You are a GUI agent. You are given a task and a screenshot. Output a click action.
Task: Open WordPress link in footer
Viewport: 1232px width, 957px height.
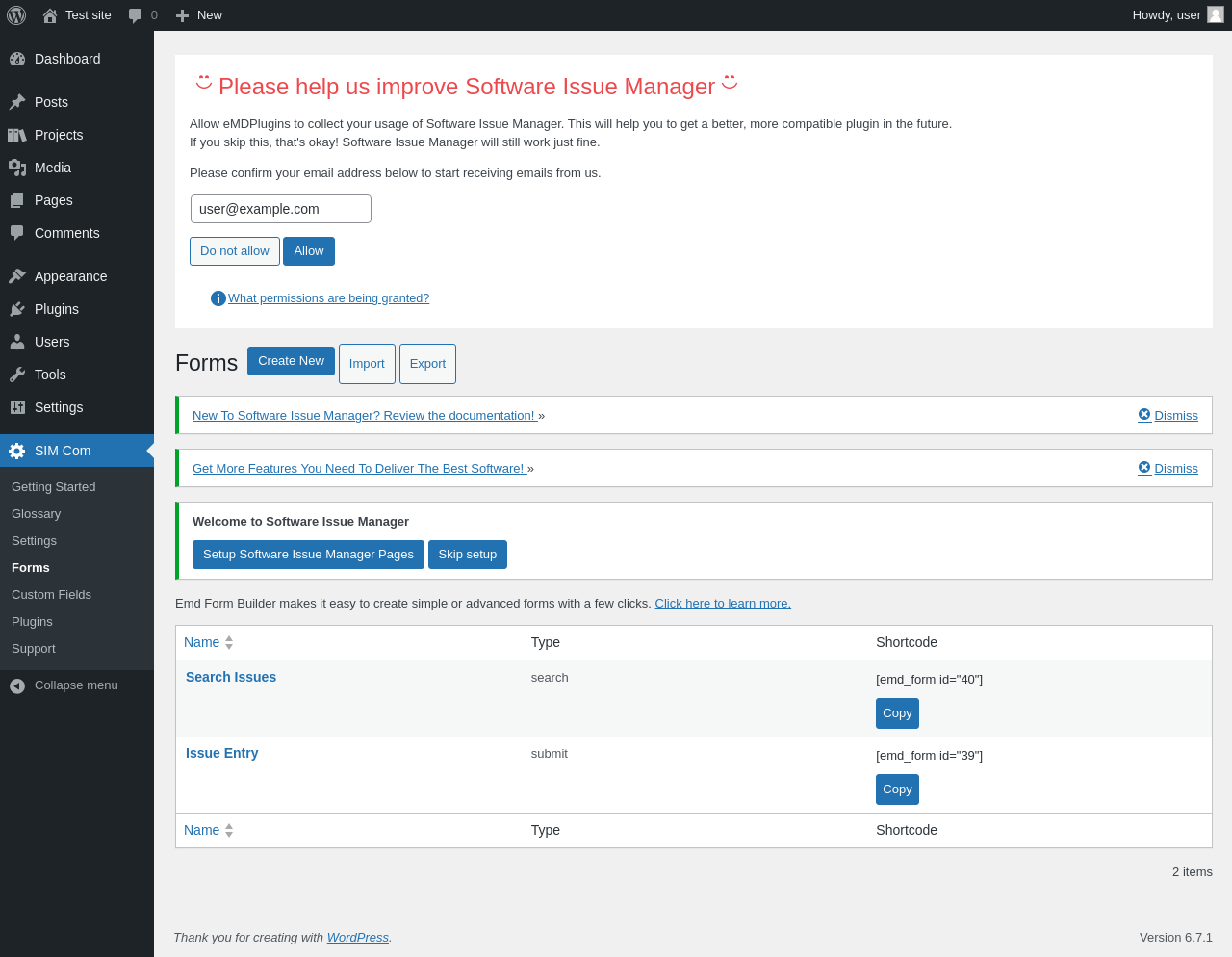[357, 937]
